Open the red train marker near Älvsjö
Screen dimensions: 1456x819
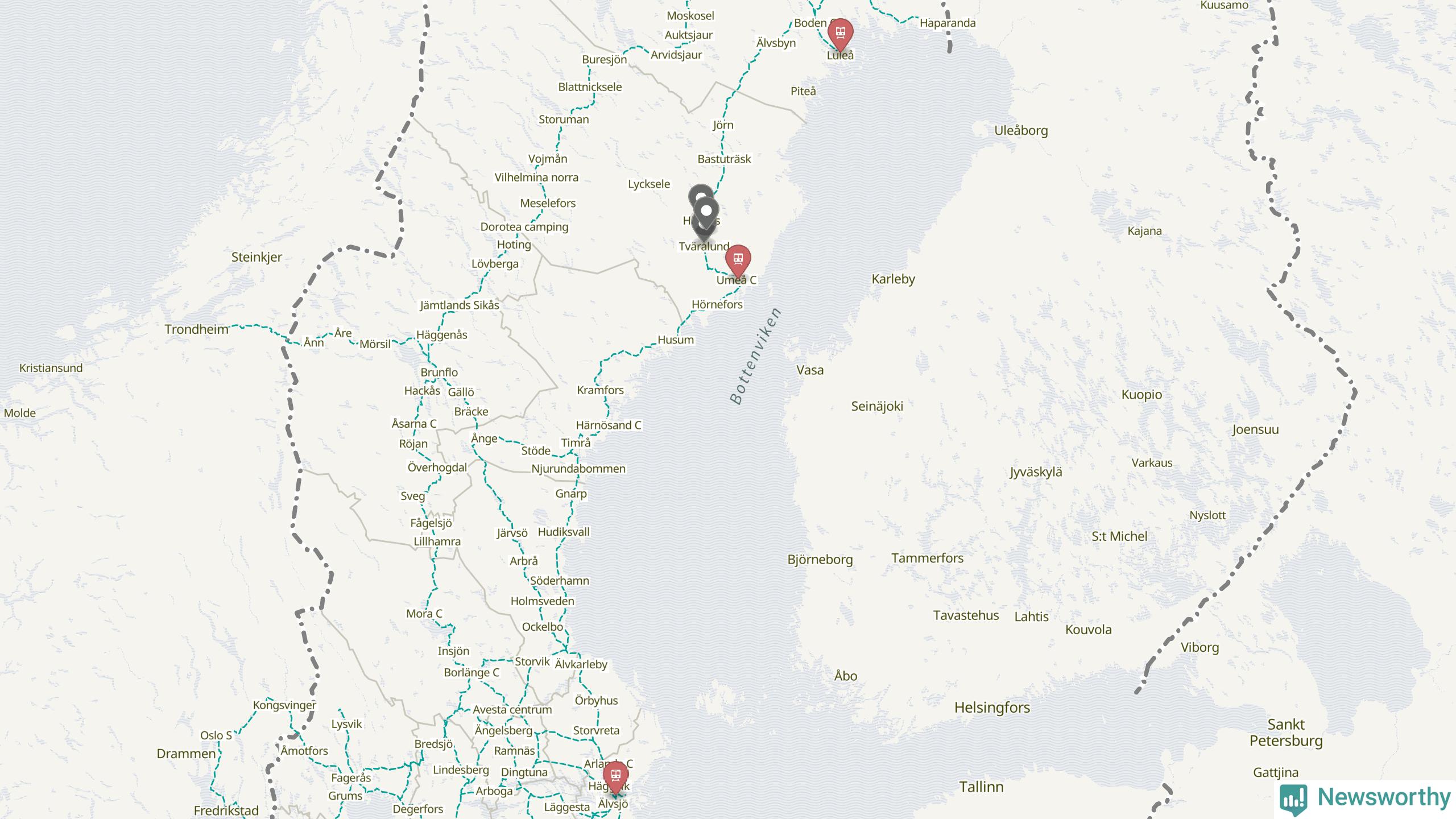click(x=615, y=775)
